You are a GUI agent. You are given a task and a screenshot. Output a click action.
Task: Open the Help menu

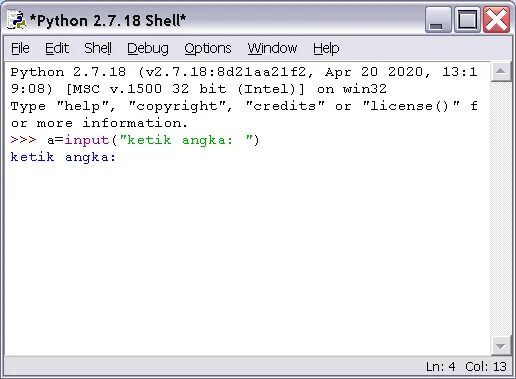326,49
